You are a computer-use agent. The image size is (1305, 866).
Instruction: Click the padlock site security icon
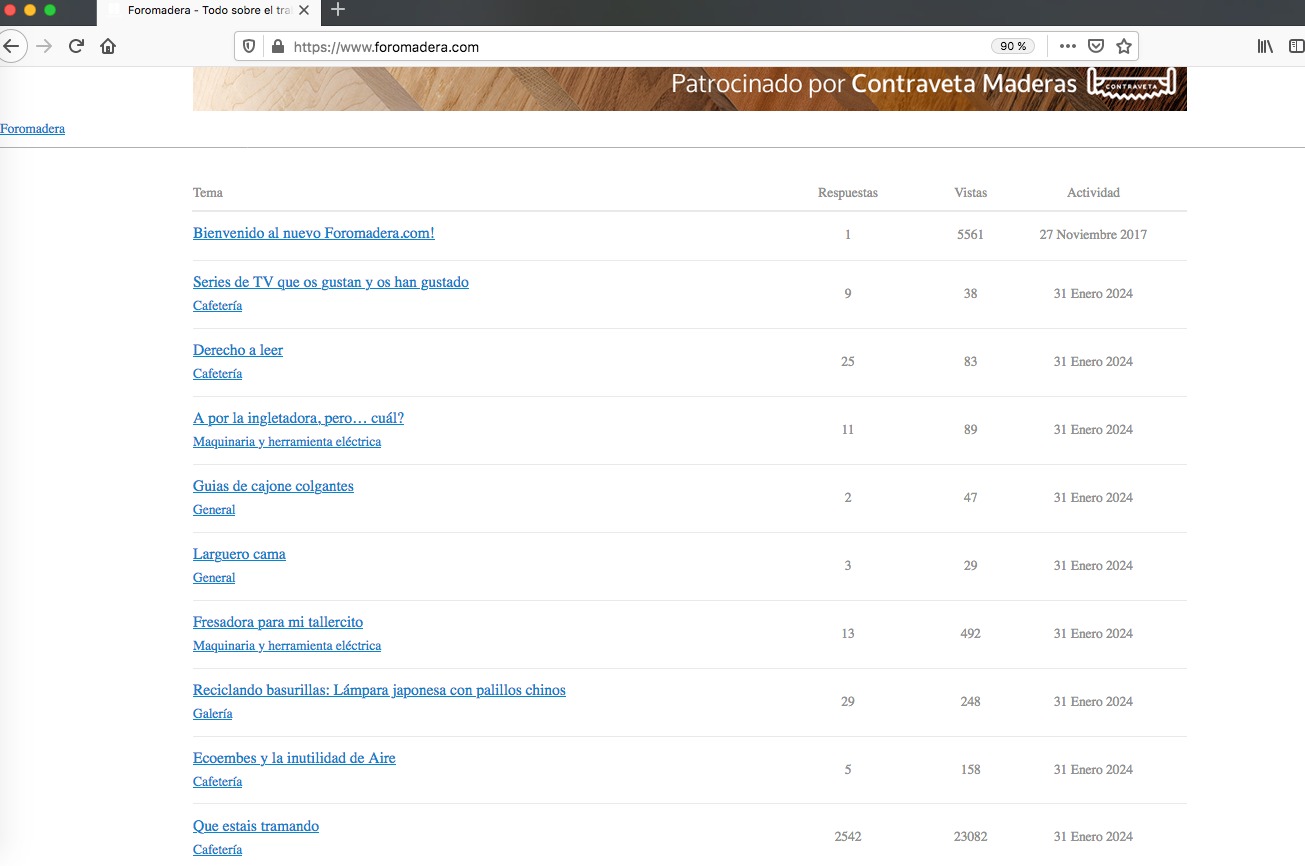point(277,46)
